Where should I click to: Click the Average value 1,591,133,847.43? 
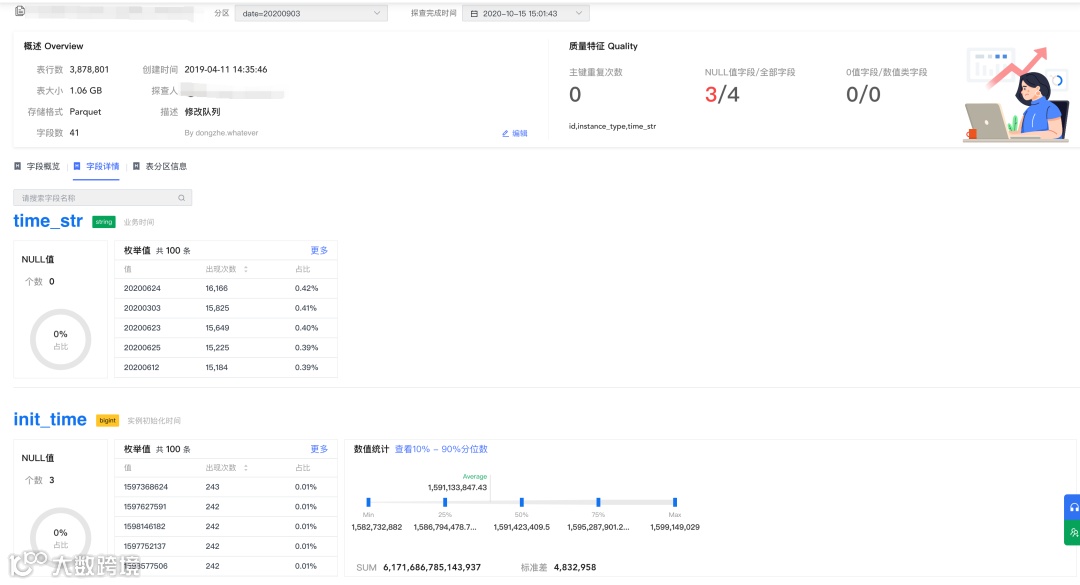pos(457,487)
